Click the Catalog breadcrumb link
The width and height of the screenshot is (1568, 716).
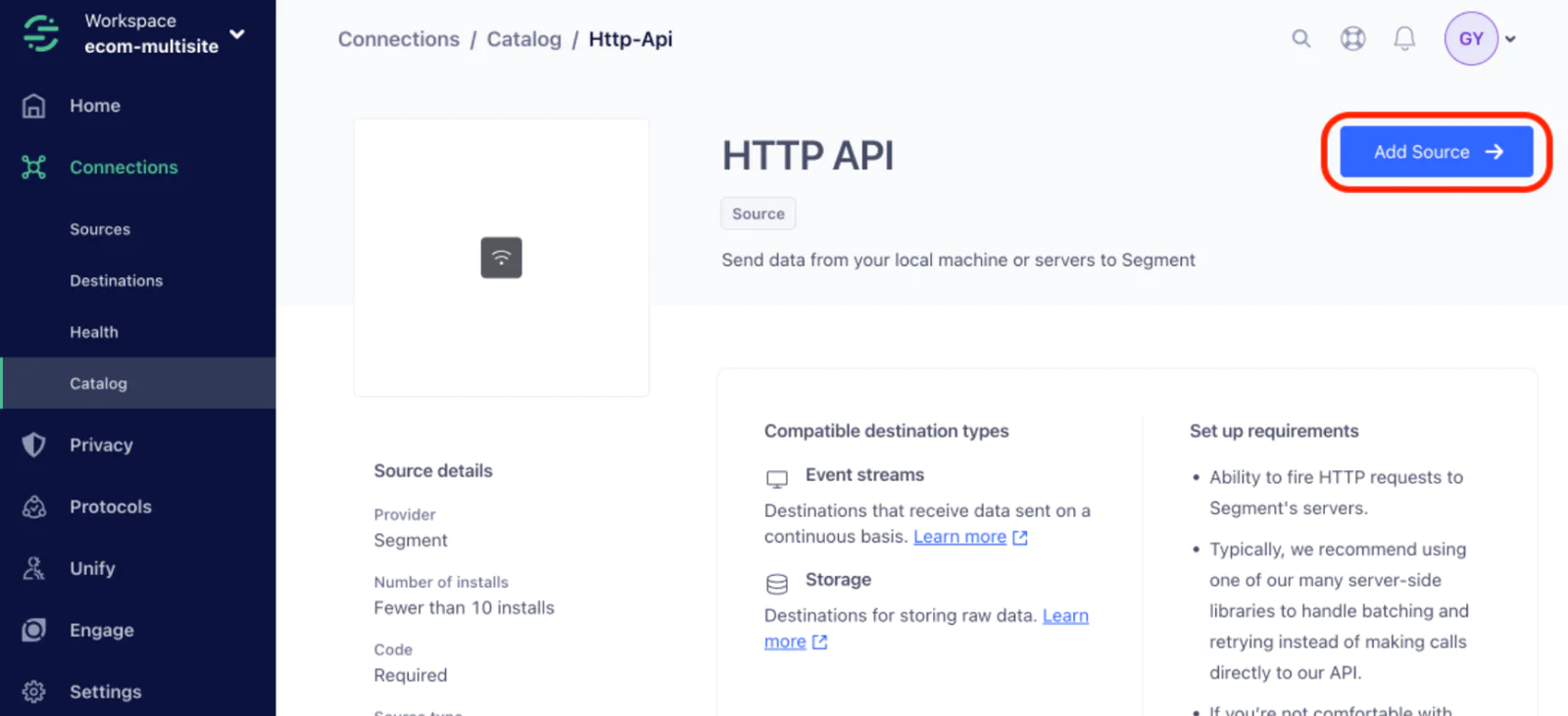coord(523,39)
